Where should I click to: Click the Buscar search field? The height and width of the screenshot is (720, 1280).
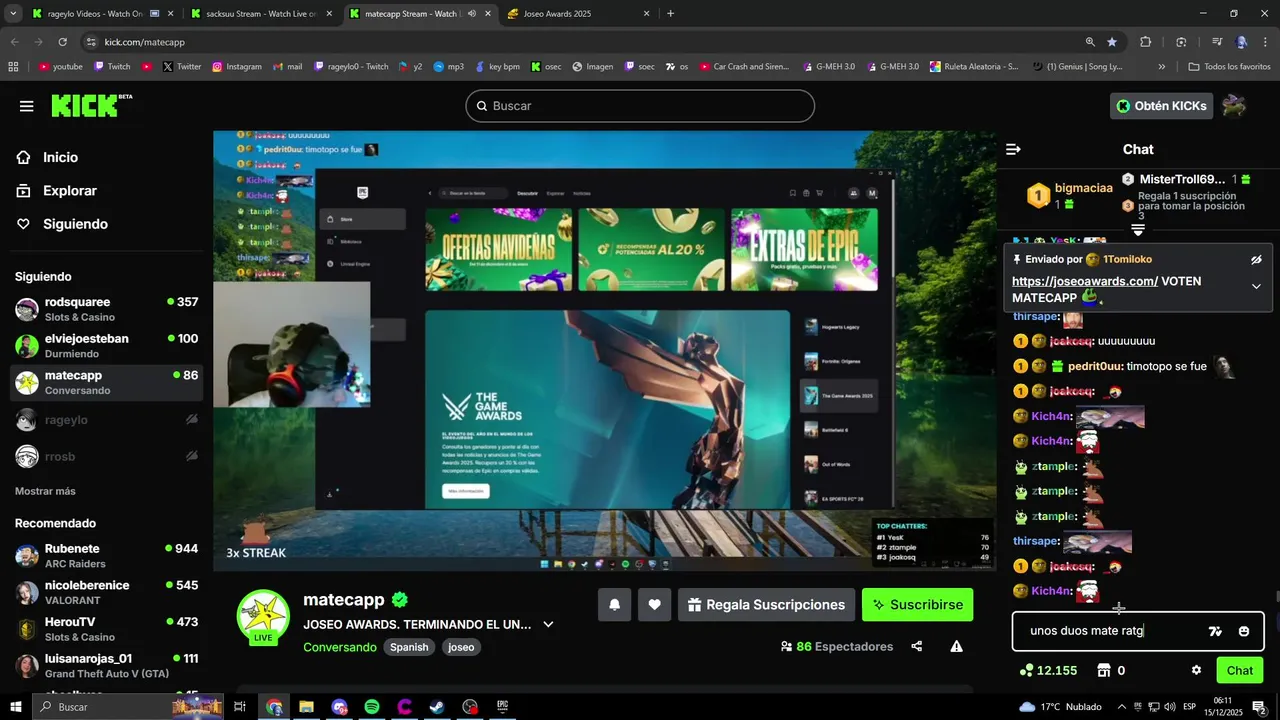[640, 106]
